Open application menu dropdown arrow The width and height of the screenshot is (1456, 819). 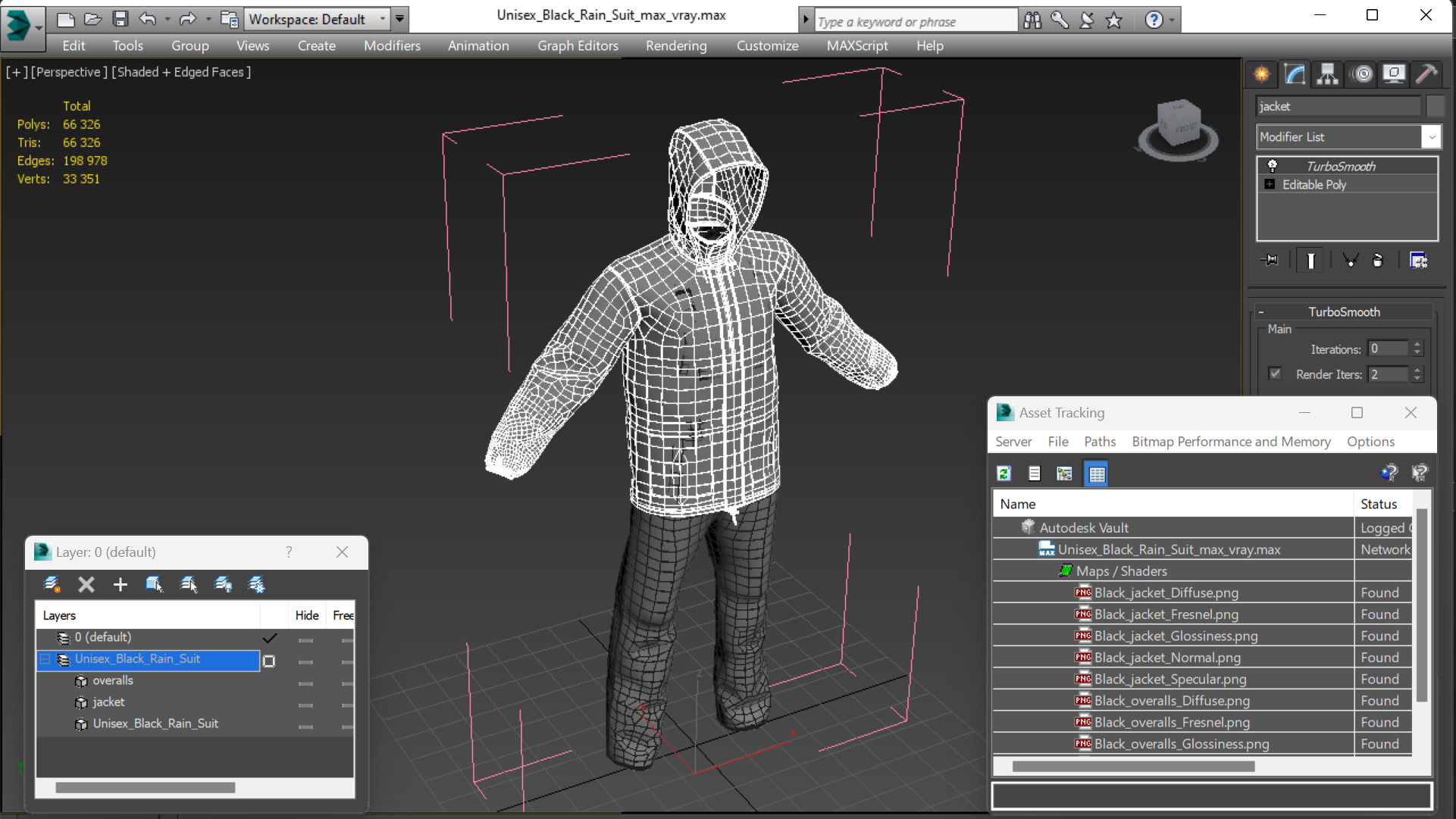39,27
